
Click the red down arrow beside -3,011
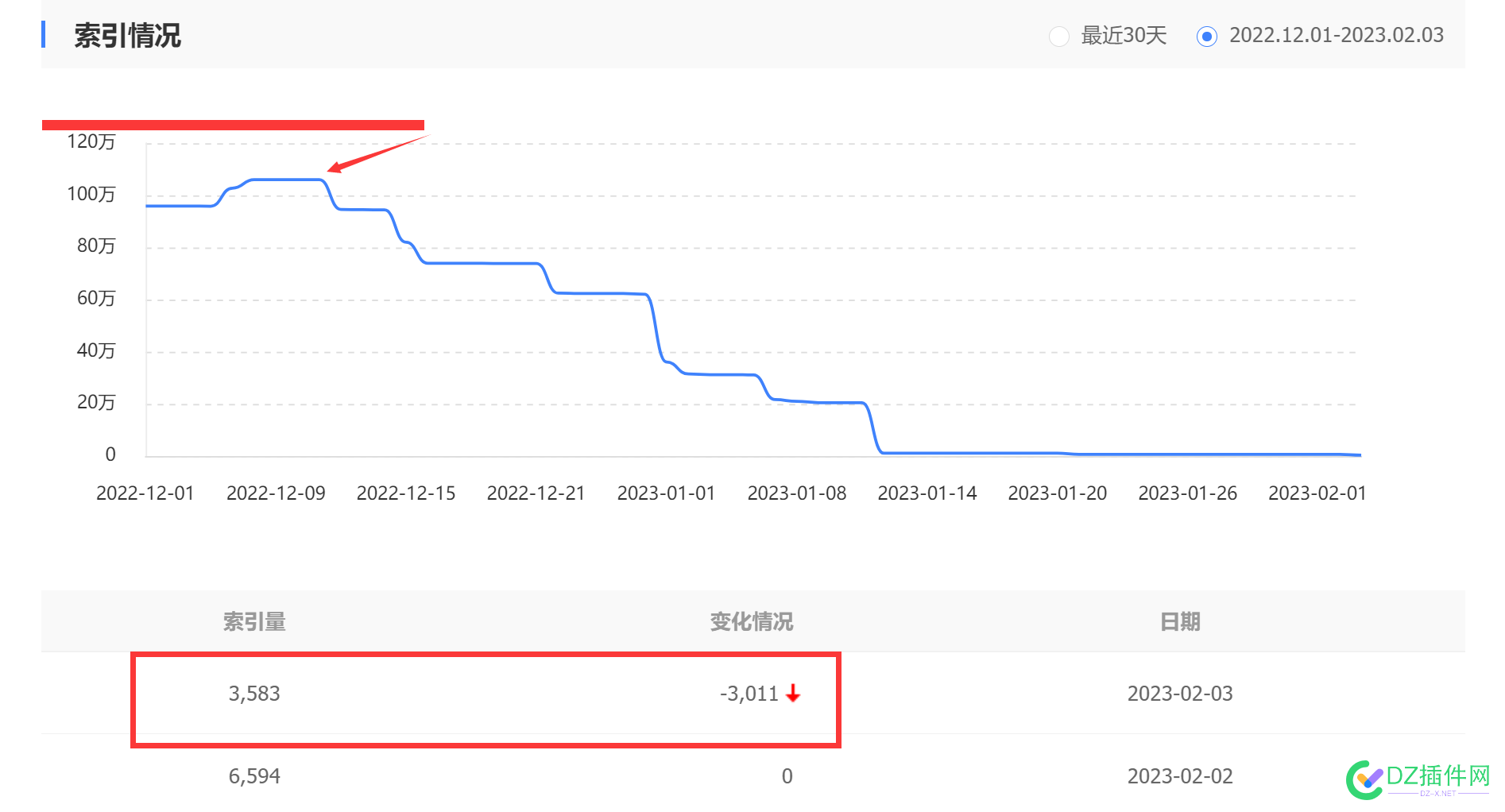(x=793, y=694)
